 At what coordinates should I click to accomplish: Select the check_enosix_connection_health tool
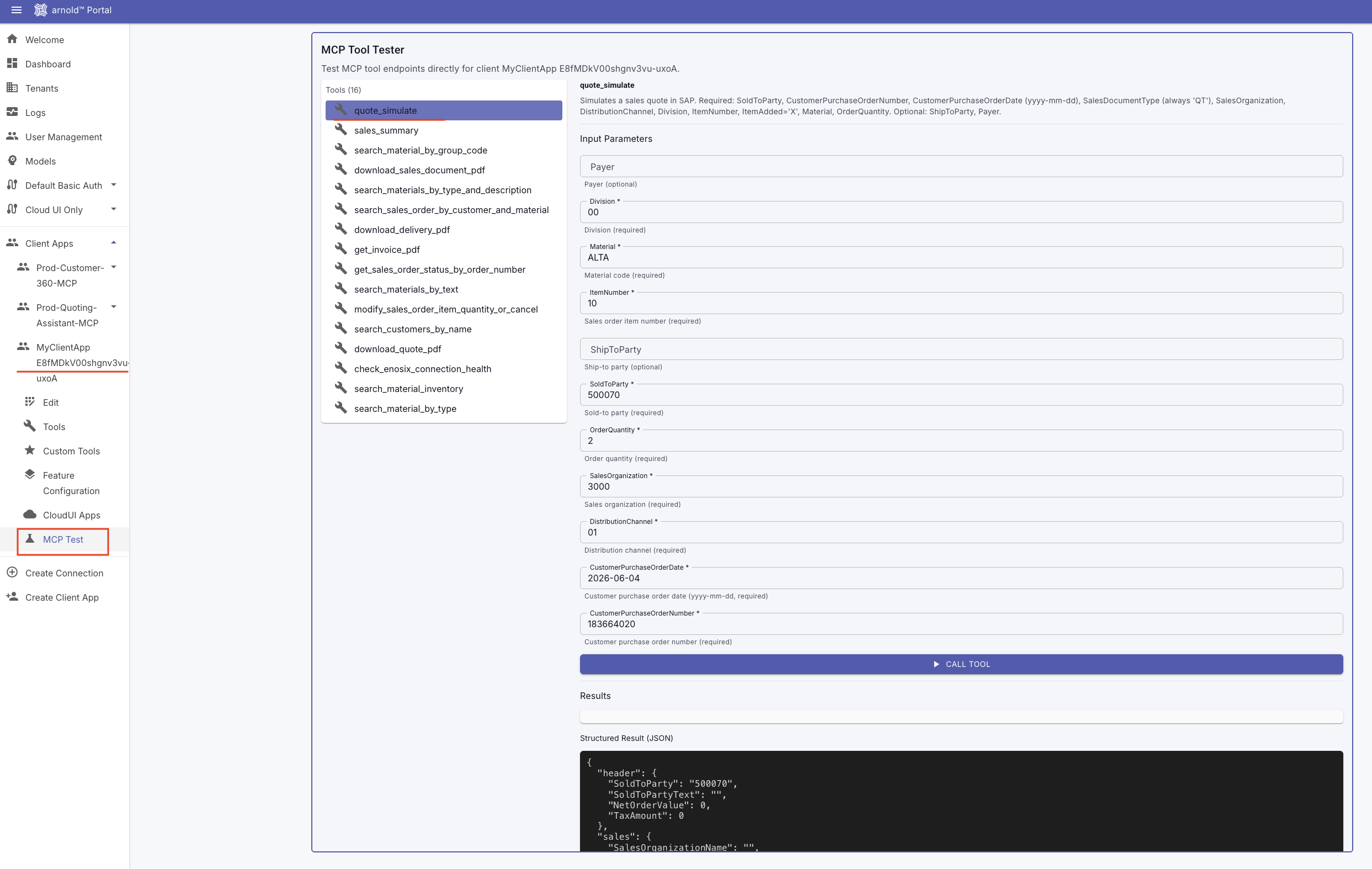coord(443,369)
